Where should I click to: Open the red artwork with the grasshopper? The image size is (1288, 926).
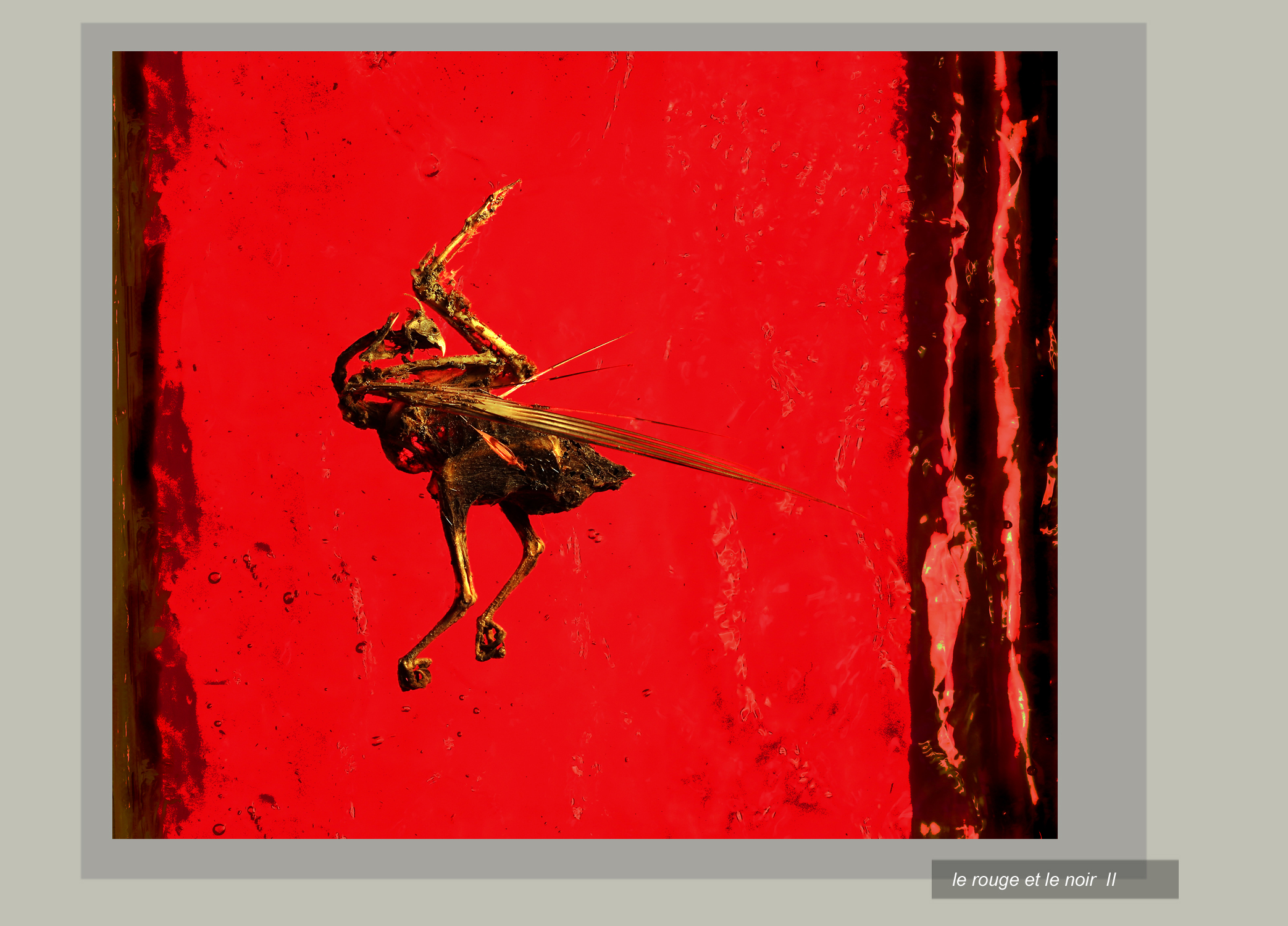(x=585, y=444)
